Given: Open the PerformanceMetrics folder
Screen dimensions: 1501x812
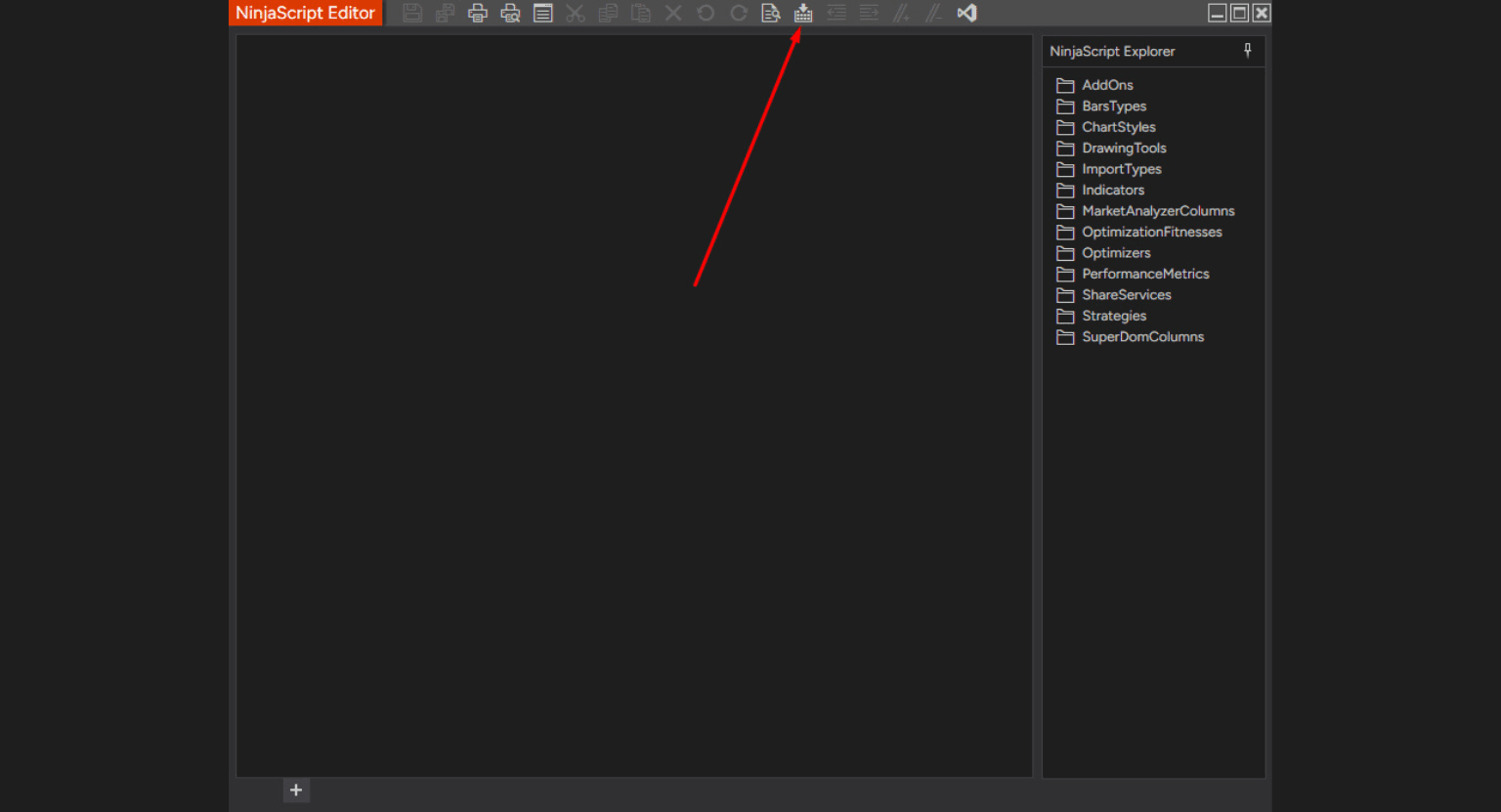Looking at the screenshot, I should coord(1133,275).
